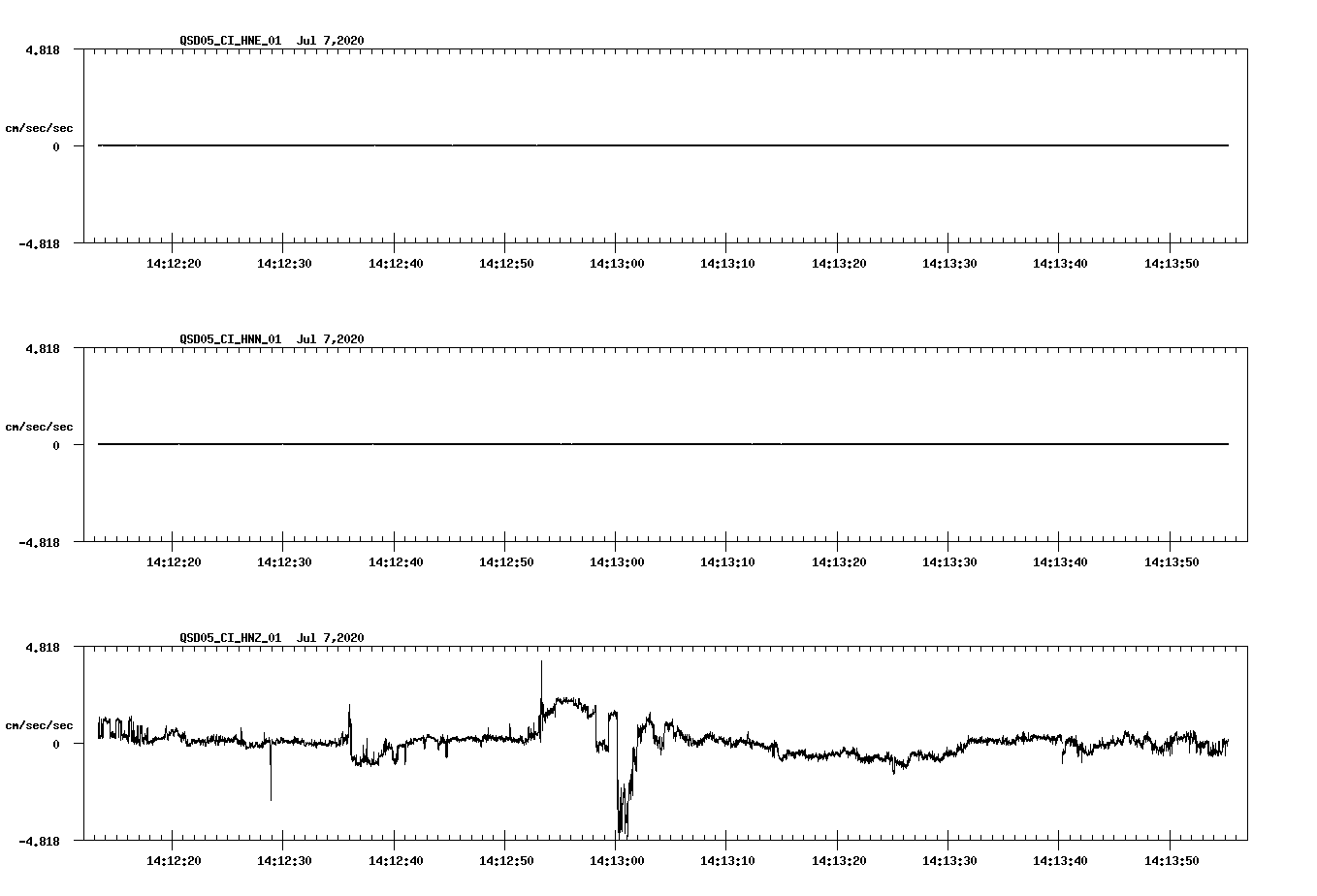Click the 4.818 top label of HNE plot
1317x896 pixels.
pos(43,49)
